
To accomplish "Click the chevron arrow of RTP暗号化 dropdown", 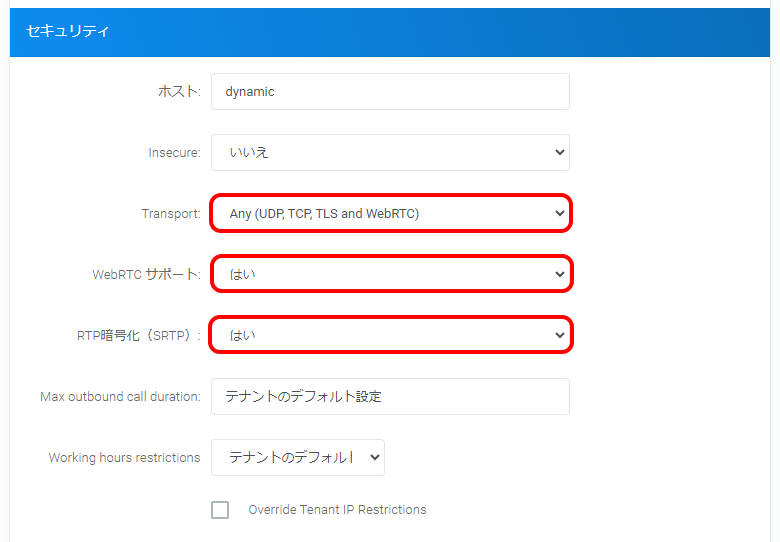I will (x=559, y=335).
